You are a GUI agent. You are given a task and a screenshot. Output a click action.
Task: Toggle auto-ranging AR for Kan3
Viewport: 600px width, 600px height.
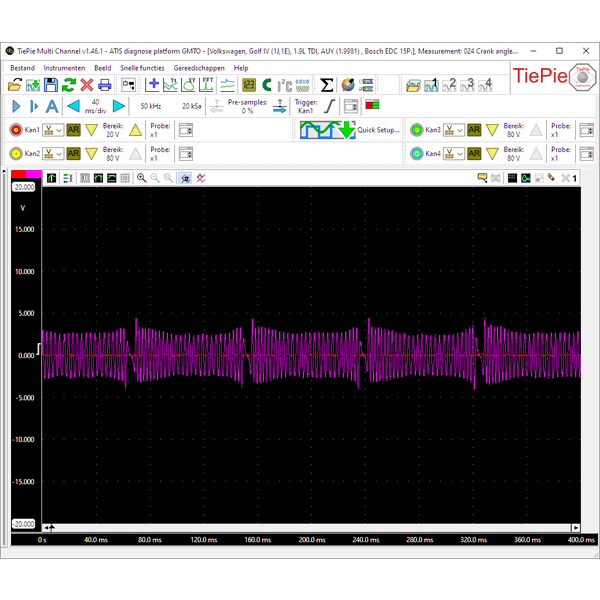[x=474, y=130]
